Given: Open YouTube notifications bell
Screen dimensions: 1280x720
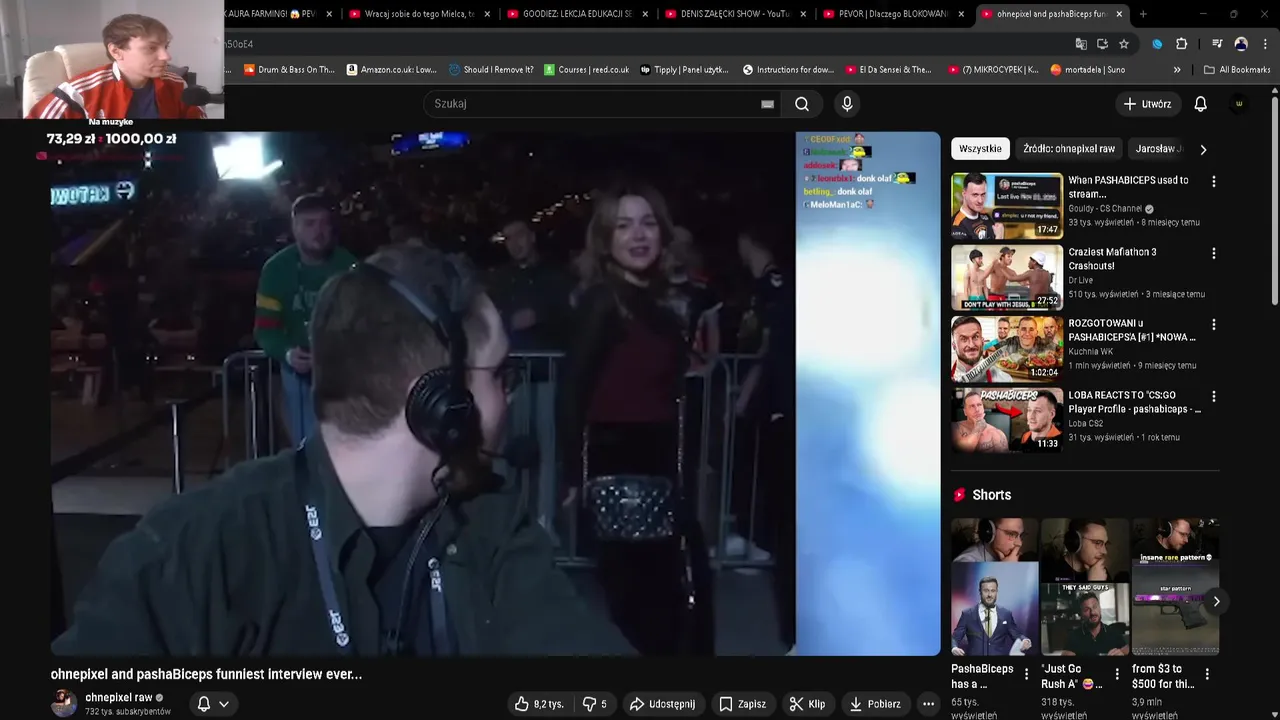Looking at the screenshot, I should 1201,104.
